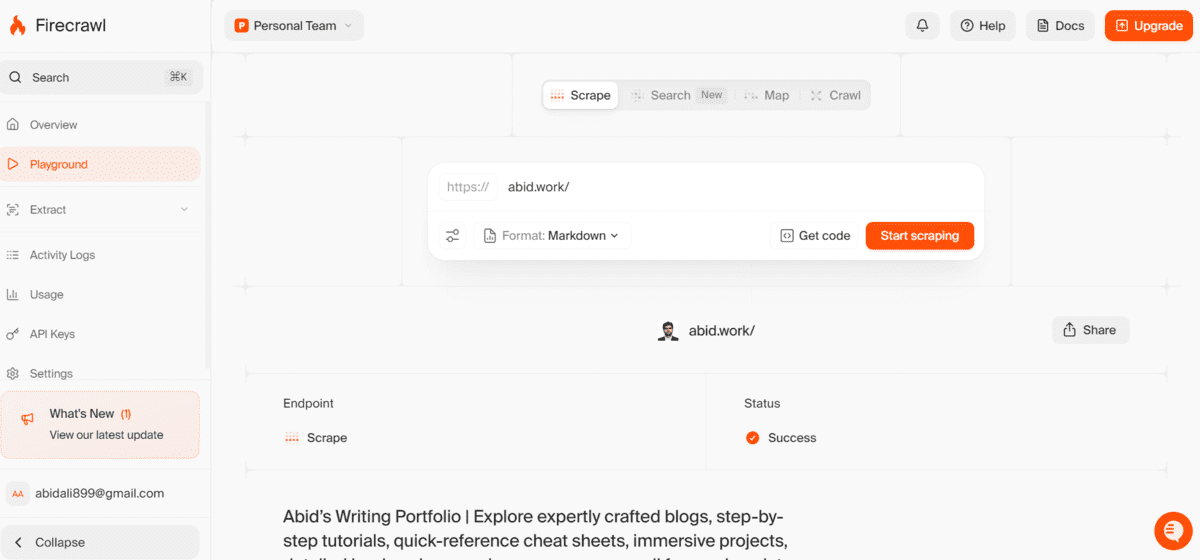Viewport: 1200px width, 560px height.
Task: Open Activity Logs in the sidebar
Action: click(x=62, y=255)
